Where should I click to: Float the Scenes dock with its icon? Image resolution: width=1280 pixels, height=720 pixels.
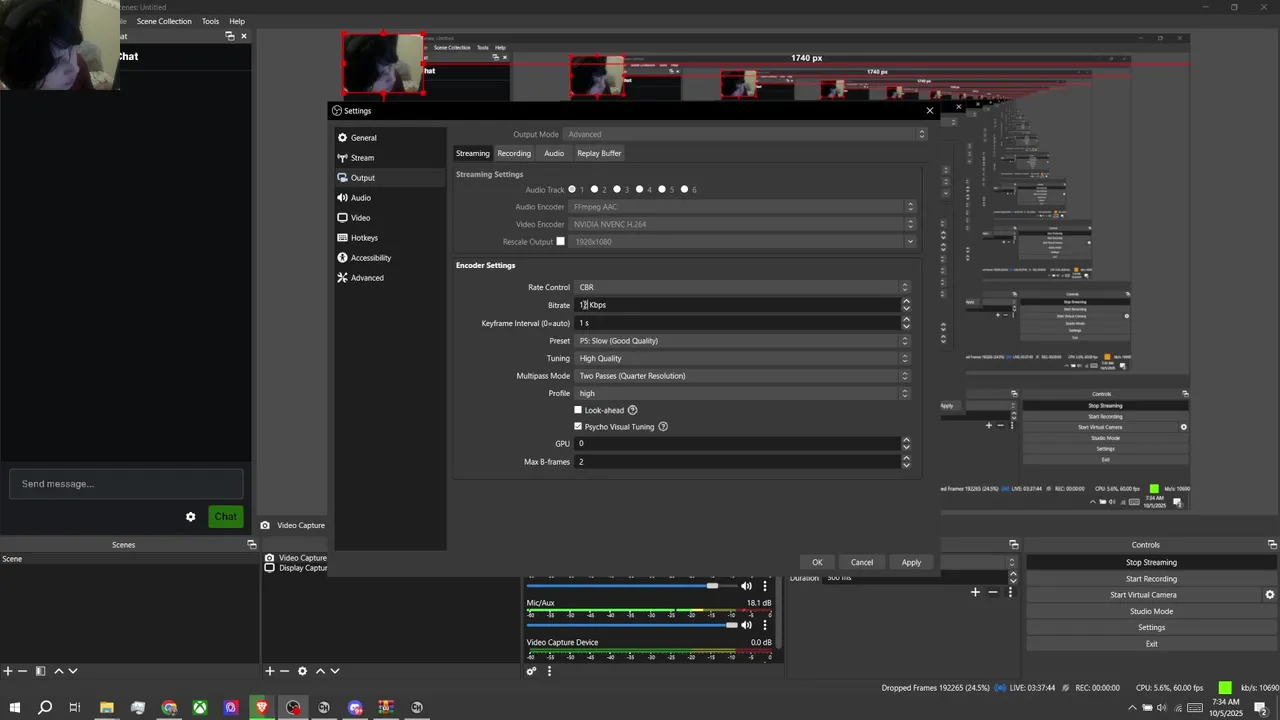252,545
